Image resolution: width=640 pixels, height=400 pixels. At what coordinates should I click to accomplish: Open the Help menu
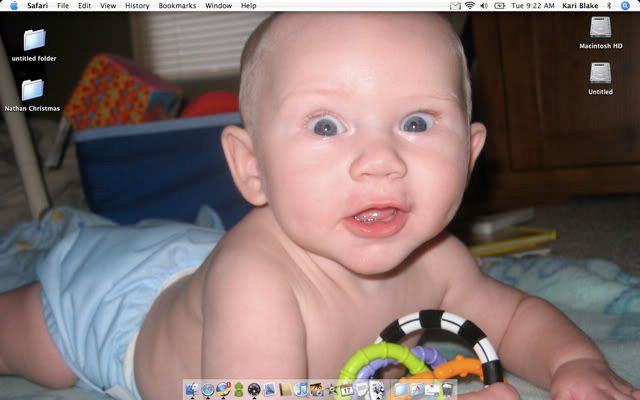point(249,6)
